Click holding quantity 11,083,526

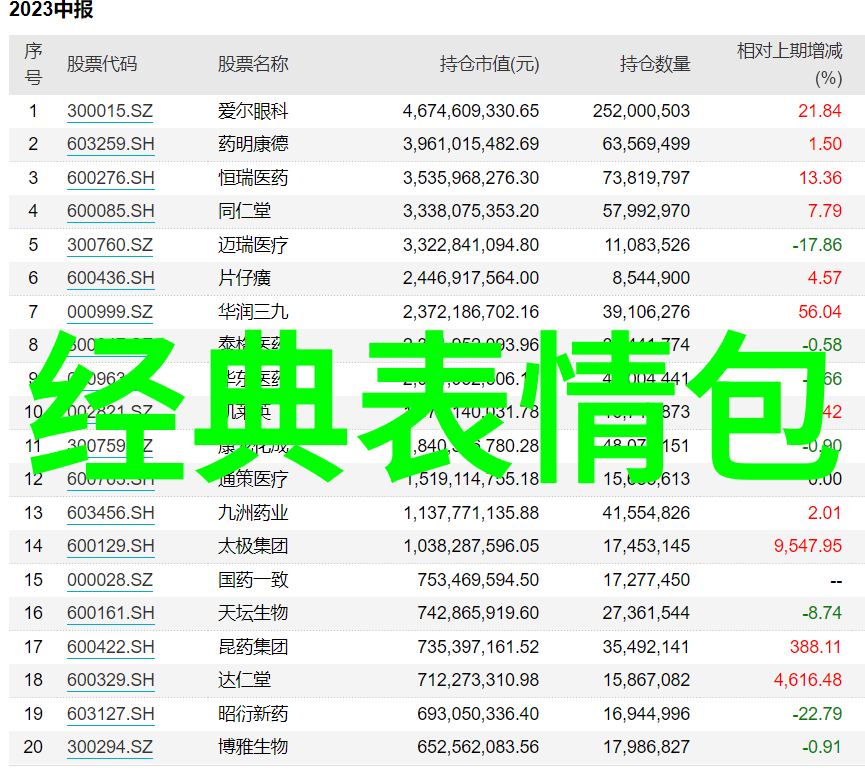(647, 245)
